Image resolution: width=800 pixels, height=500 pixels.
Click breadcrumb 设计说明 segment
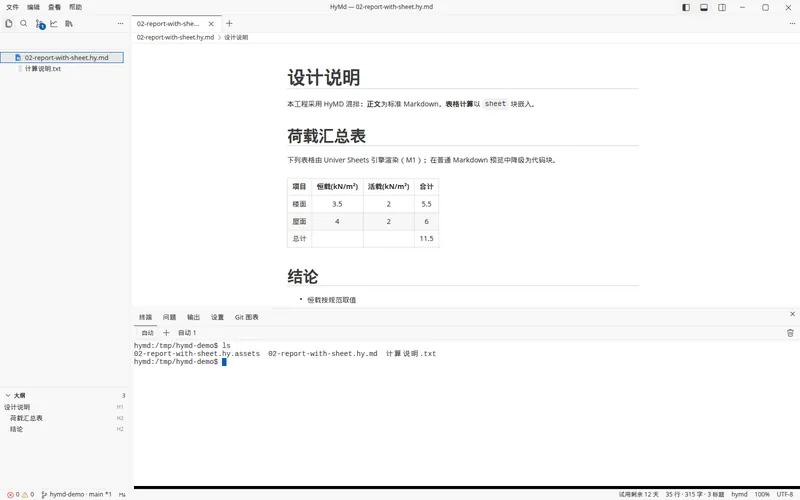coord(236,37)
